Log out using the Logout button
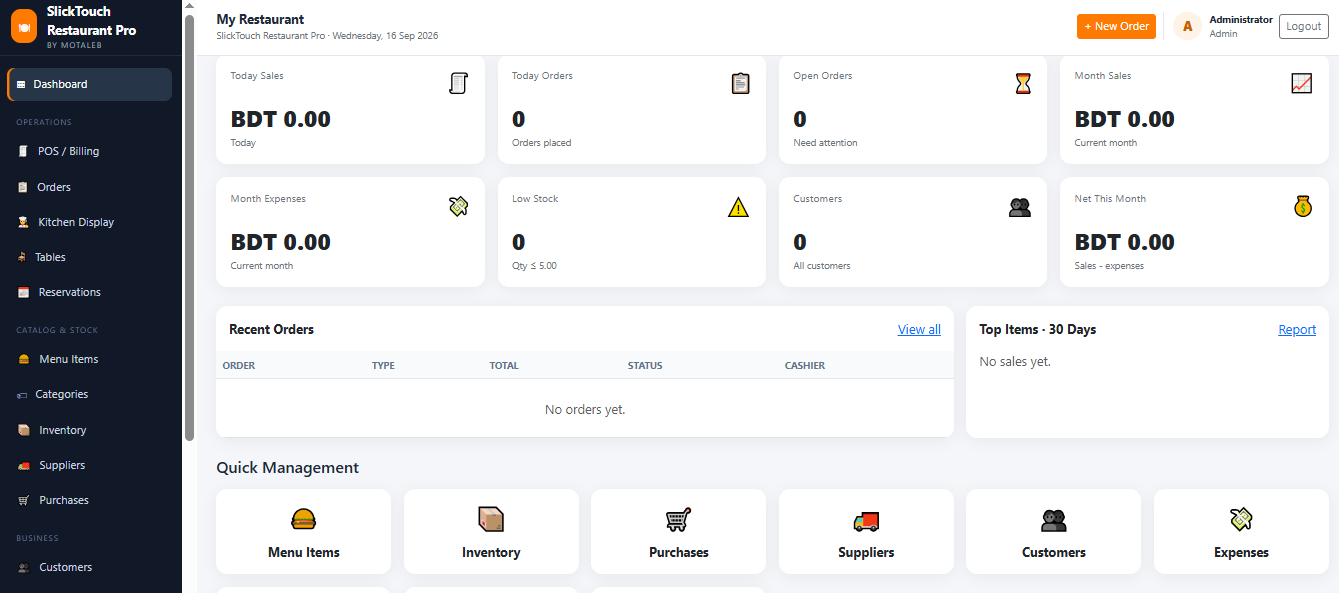Screen dimensions: 1339x593 [1303, 26]
